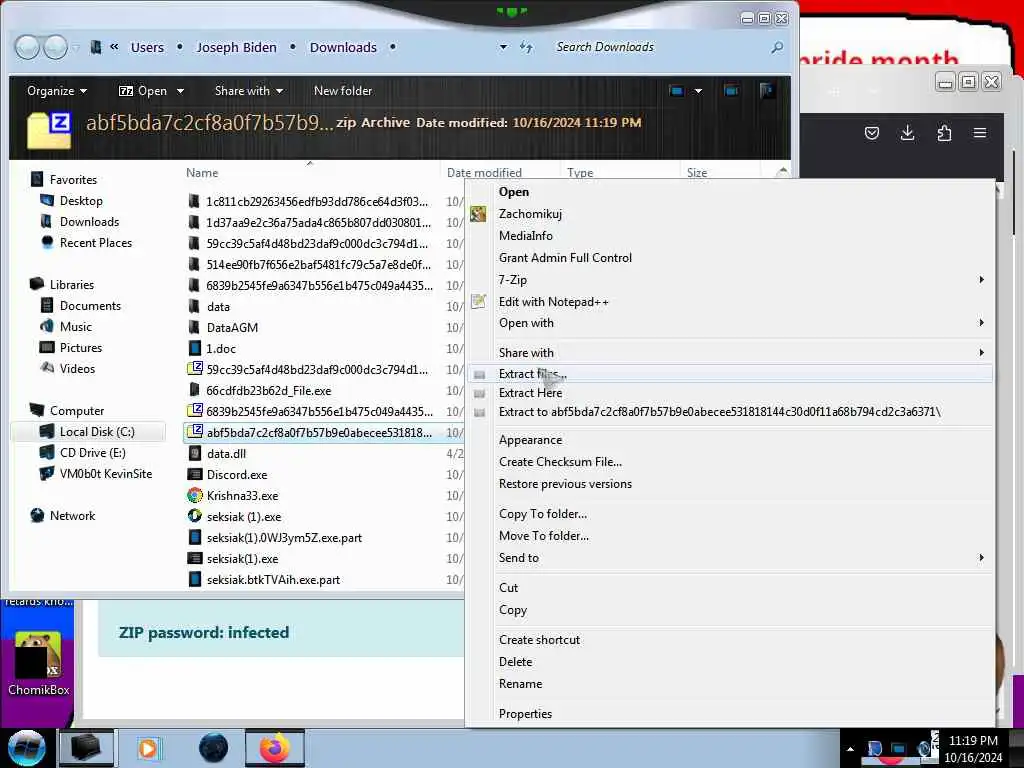Expand the Open button dropdown arrow
The image size is (1024, 768).
click(180, 91)
